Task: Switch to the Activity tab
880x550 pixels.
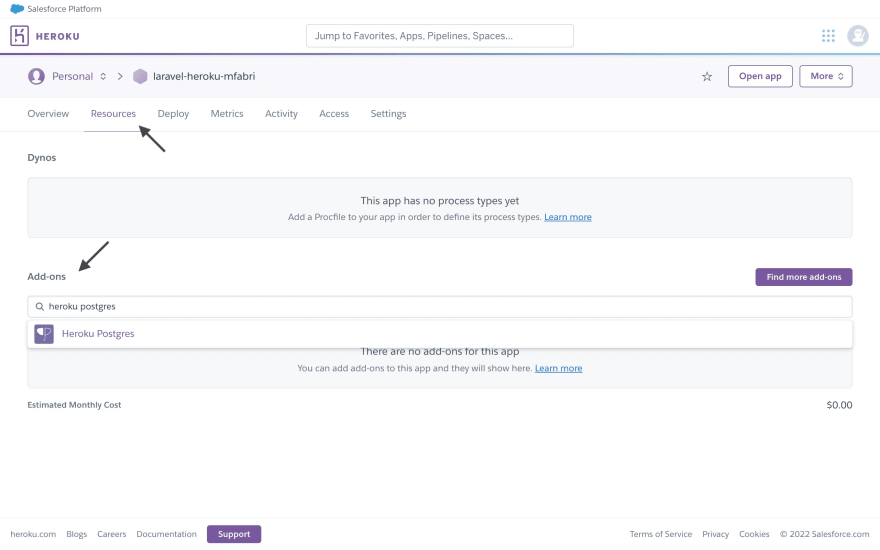Action: tap(281, 113)
